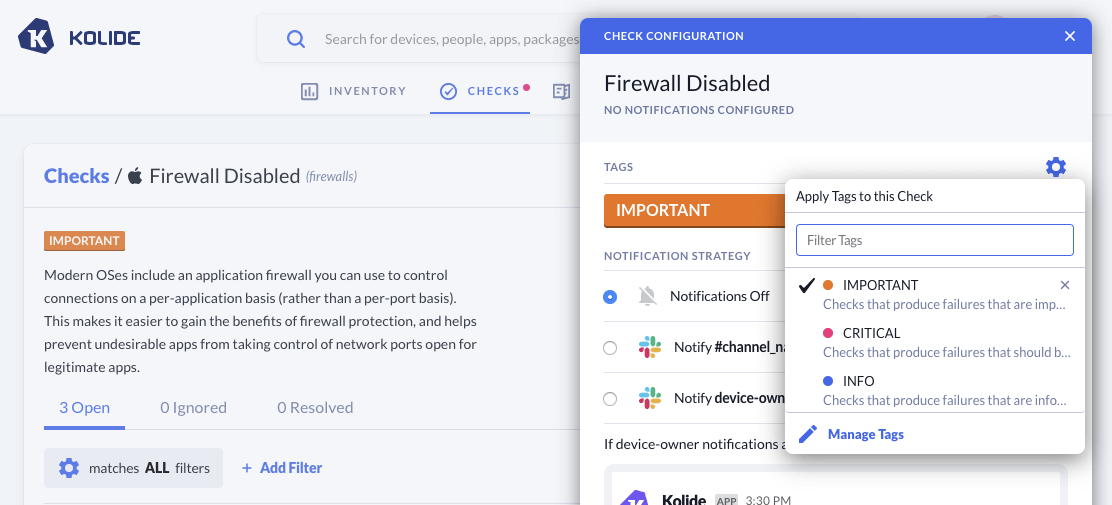Open the Checks breadcrumb link
Image resolution: width=1112 pixels, height=505 pixels.
coord(76,176)
